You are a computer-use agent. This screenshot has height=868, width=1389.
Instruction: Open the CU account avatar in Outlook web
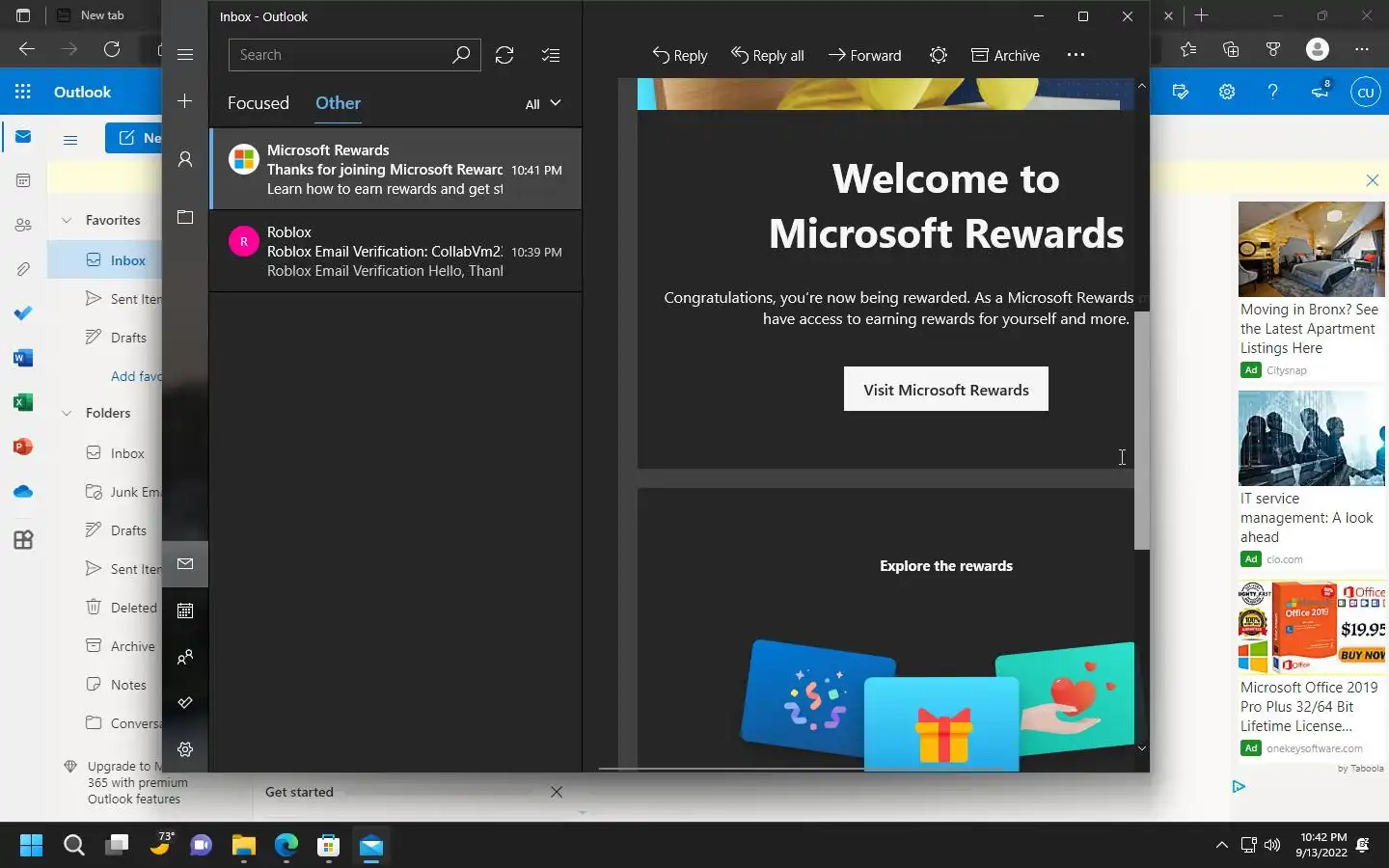1365,93
